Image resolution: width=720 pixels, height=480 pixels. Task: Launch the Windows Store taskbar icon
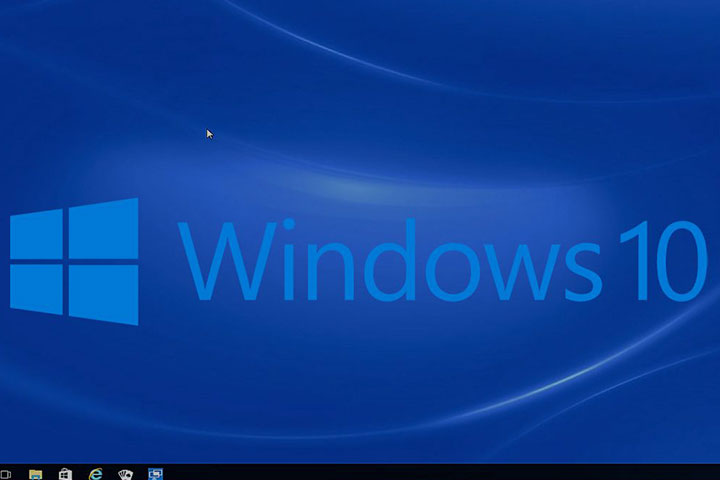[x=66, y=474]
